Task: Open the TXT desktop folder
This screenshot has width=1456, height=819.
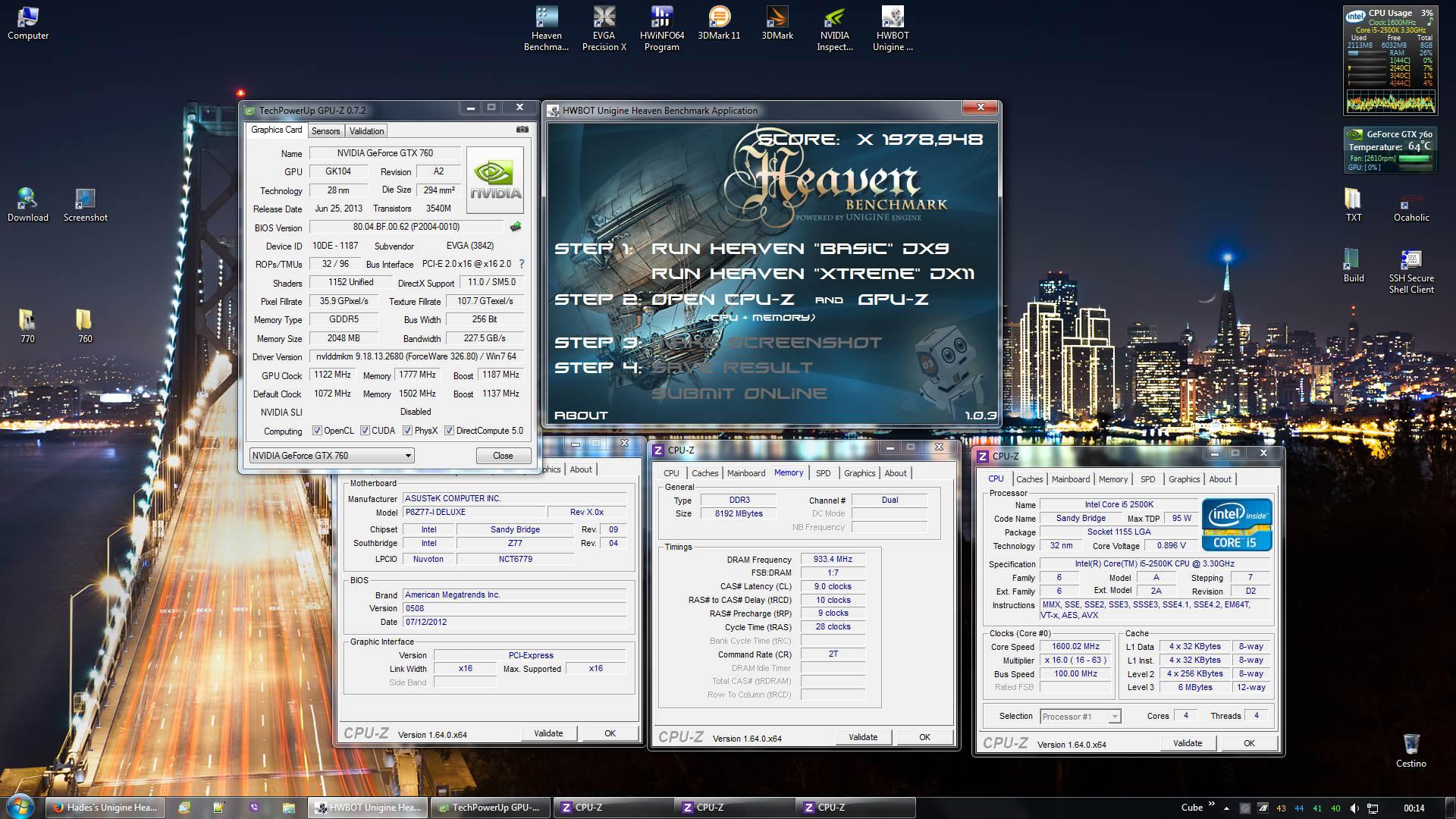Action: pyautogui.click(x=1354, y=205)
